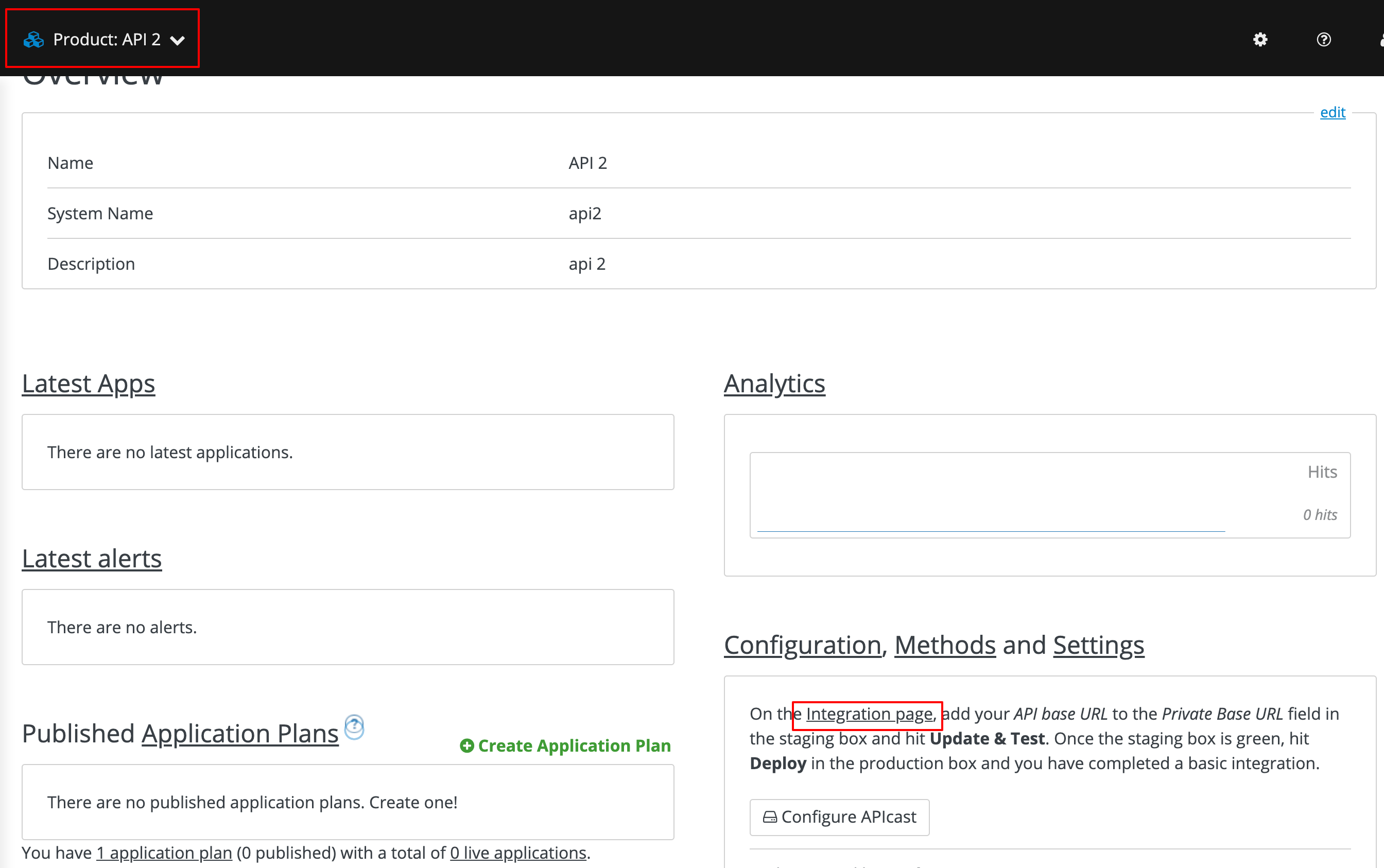
Task: Click the APIcast icon in Configure button
Action: click(x=769, y=817)
